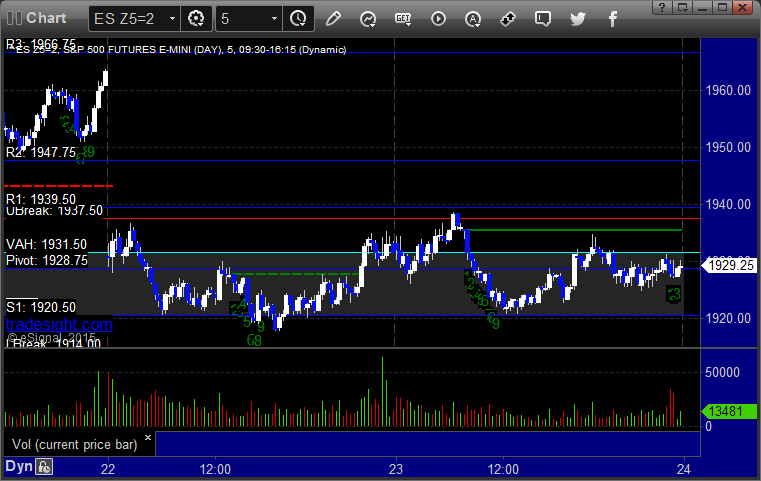The height and width of the screenshot is (481, 761).
Task: Click the Chart window grip icon
Action: pos(14,18)
